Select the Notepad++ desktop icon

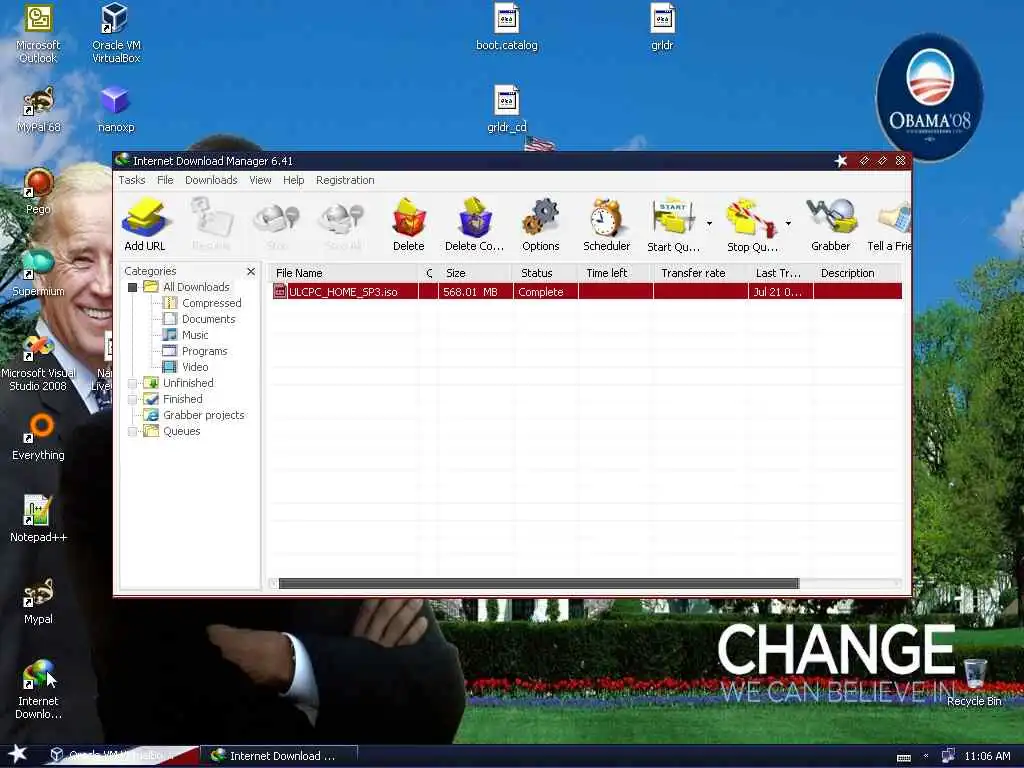(x=38, y=519)
